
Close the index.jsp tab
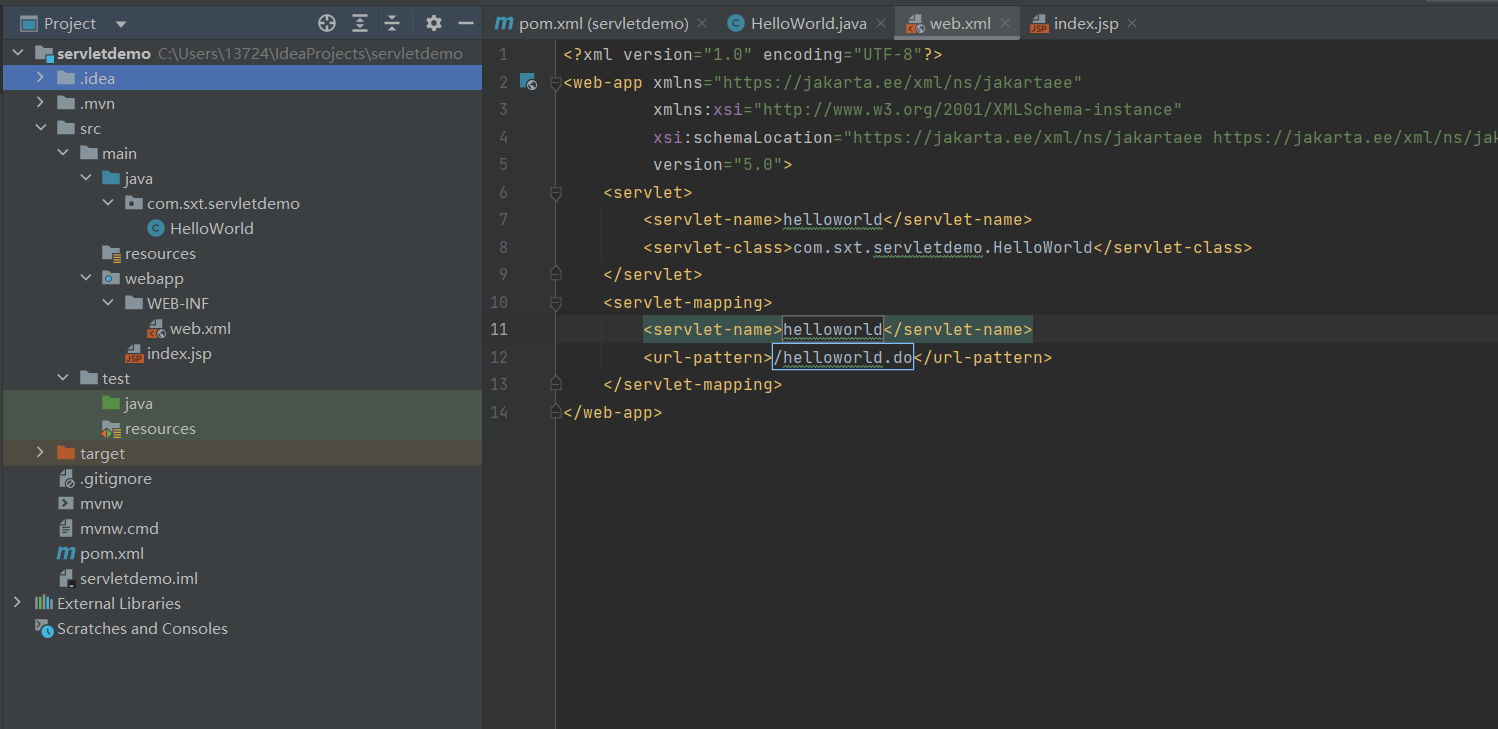tap(1130, 23)
